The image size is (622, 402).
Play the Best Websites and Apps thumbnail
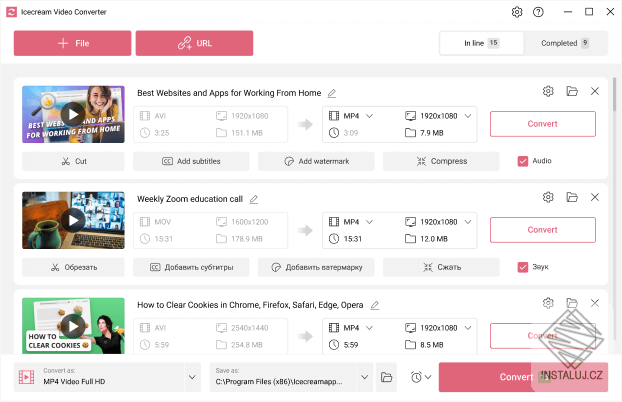[73, 114]
